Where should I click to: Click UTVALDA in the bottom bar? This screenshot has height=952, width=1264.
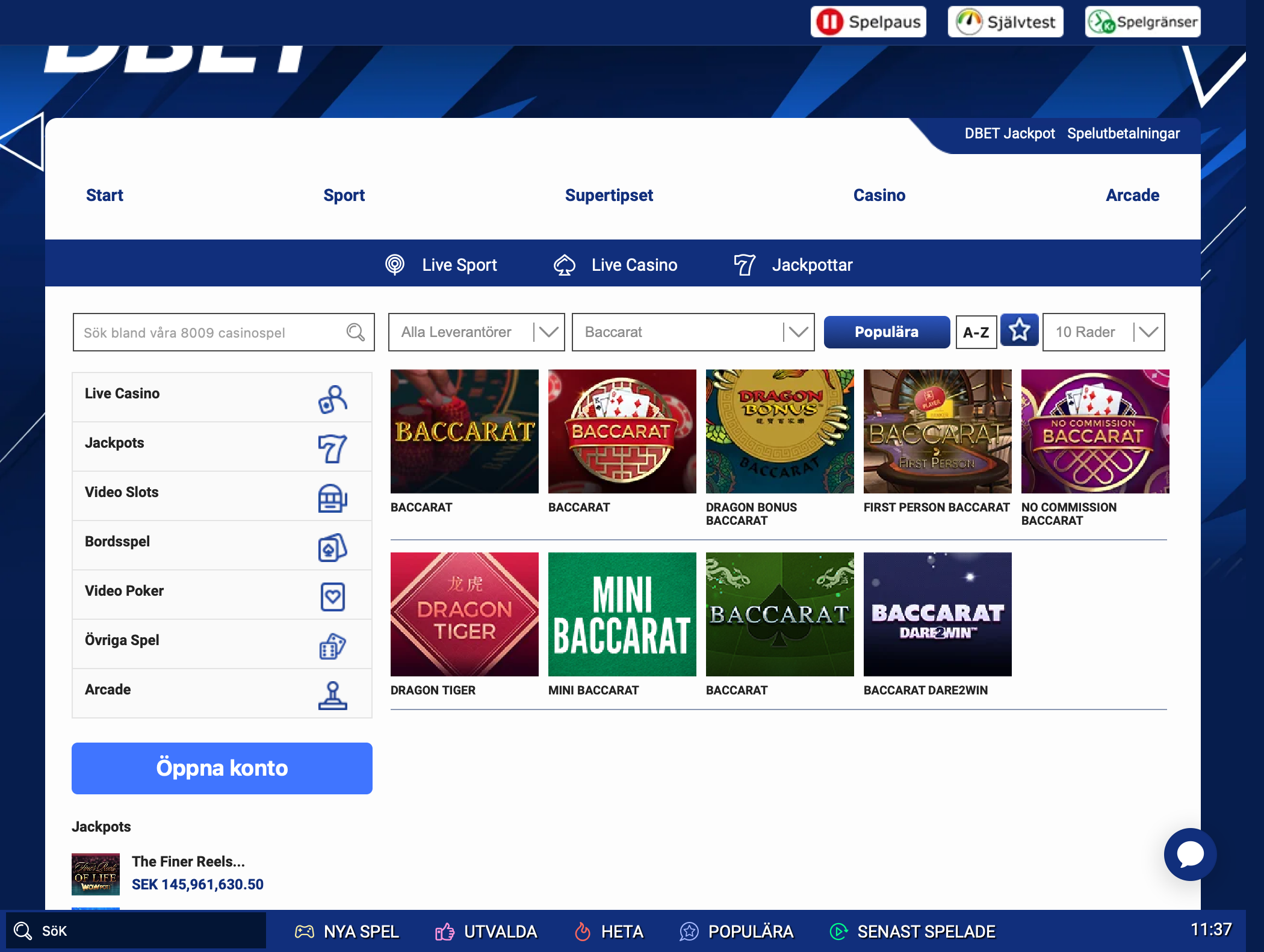coord(501,932)
